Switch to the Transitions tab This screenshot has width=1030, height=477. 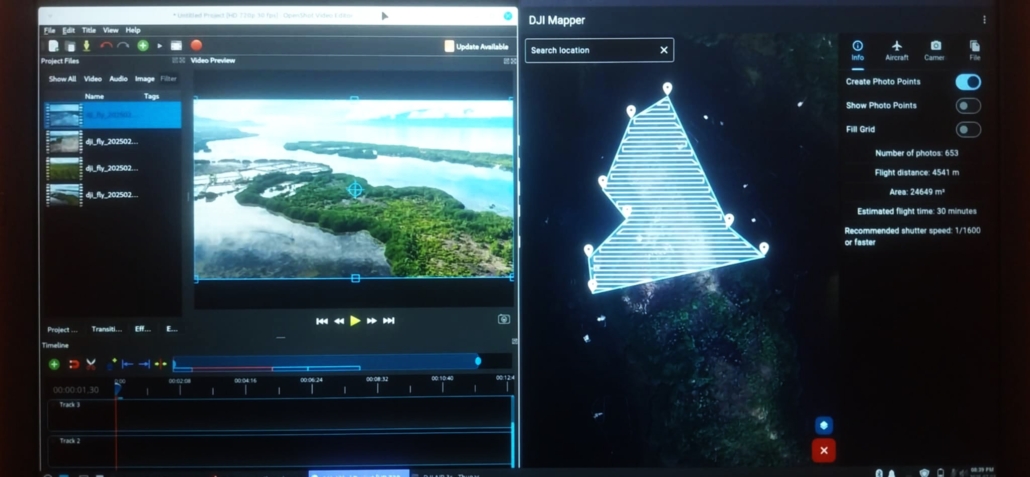106,329
